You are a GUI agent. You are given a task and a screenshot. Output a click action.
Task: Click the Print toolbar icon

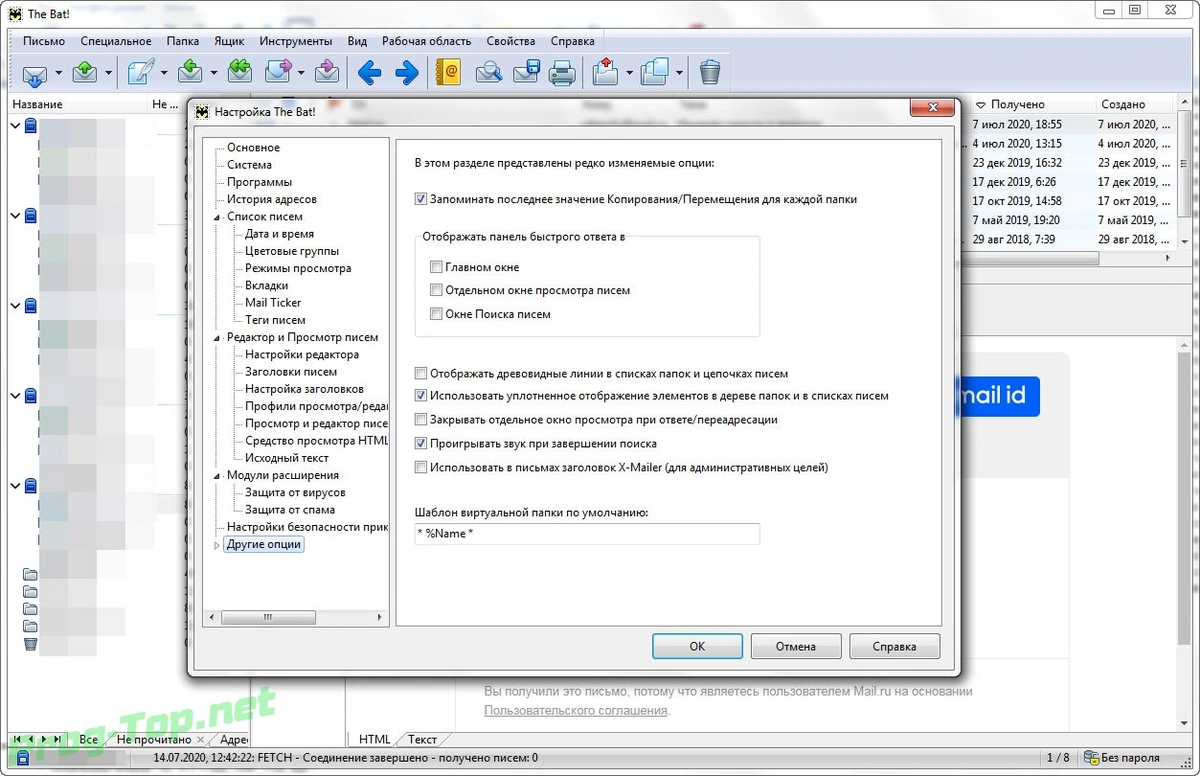pyautogui.click(x=563, y=73)
